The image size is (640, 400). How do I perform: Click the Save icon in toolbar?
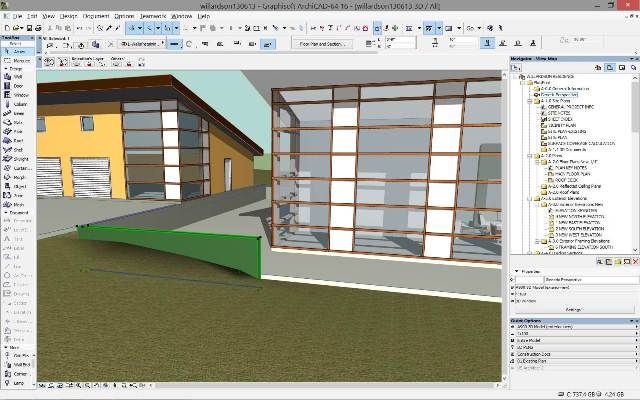tap(29, 28)
